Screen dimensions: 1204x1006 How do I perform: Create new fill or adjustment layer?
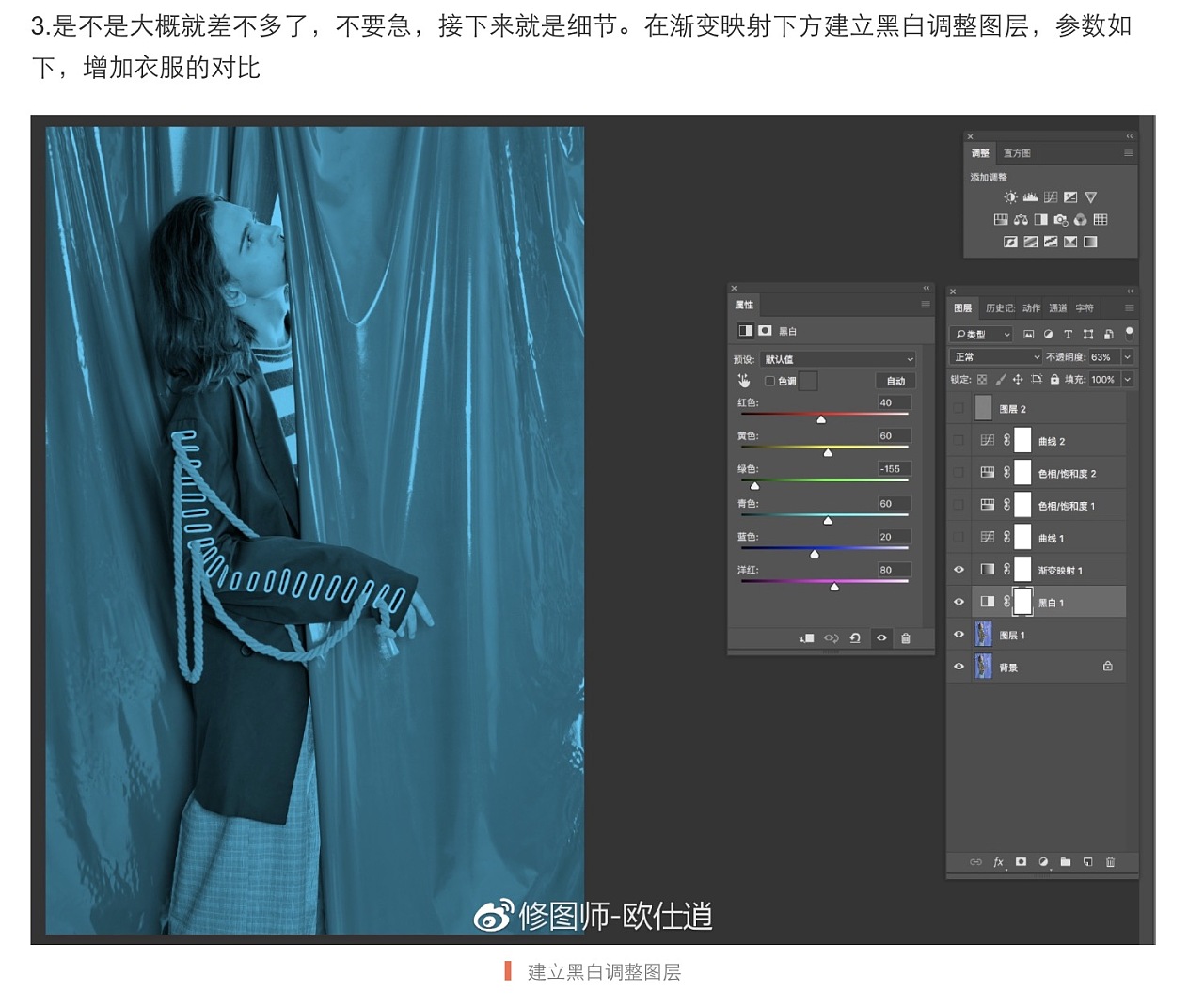(1043, 862)
